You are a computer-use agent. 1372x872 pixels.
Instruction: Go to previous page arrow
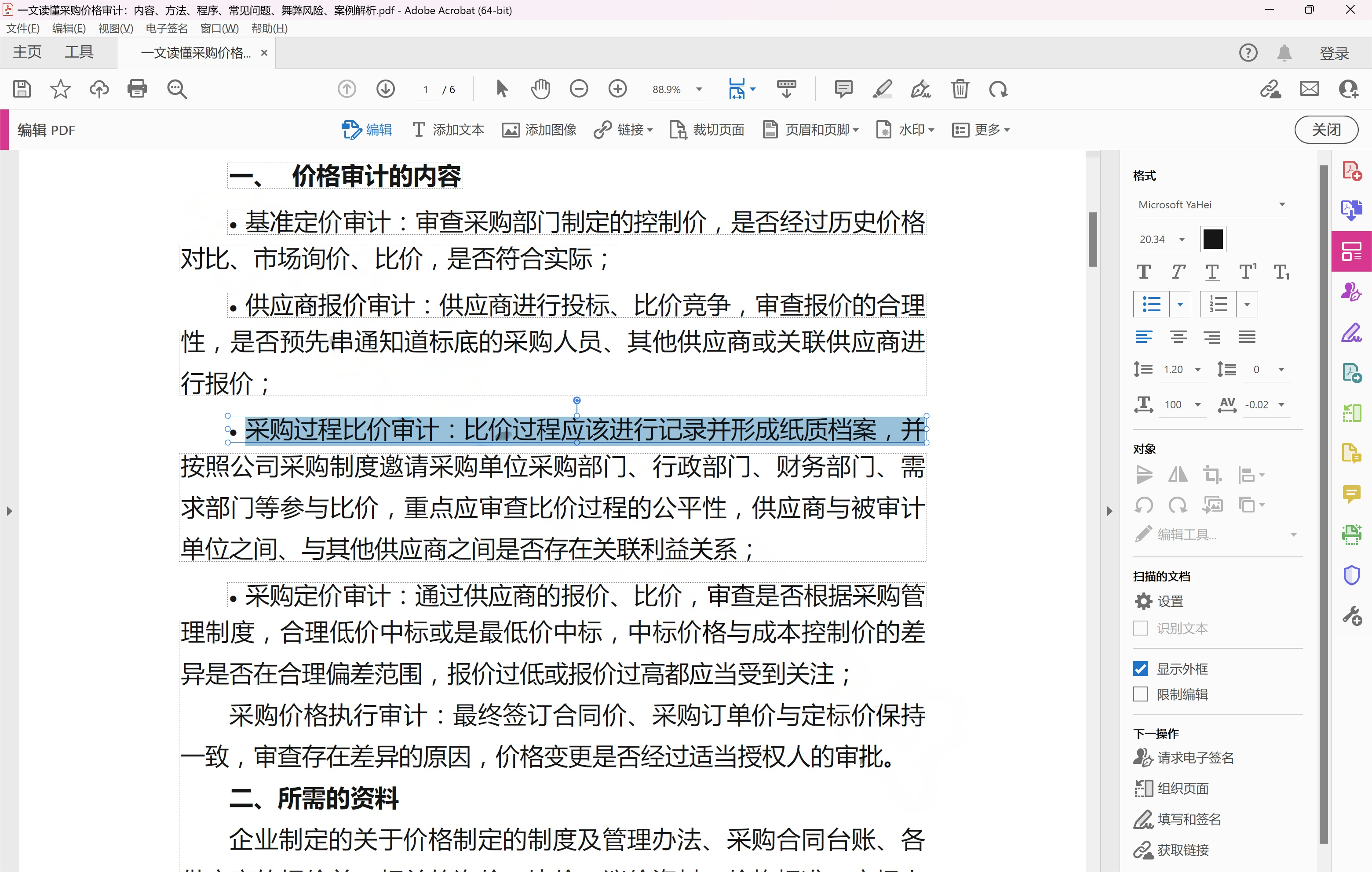coord(347,89)
